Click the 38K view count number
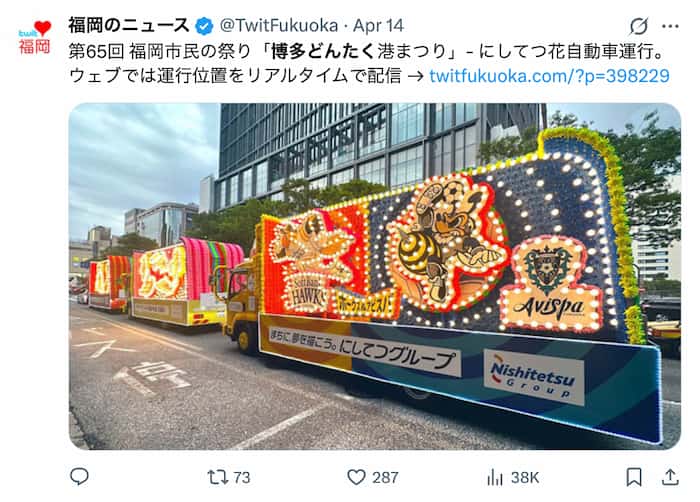 click(525, 477)
